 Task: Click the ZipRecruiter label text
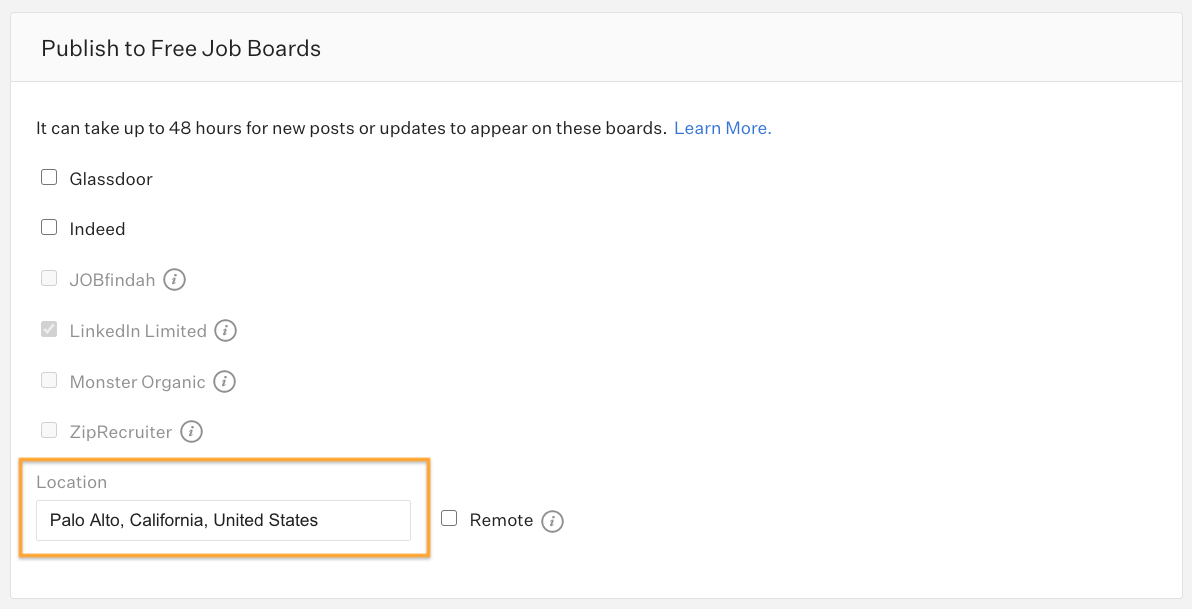(x=121, y=433)
